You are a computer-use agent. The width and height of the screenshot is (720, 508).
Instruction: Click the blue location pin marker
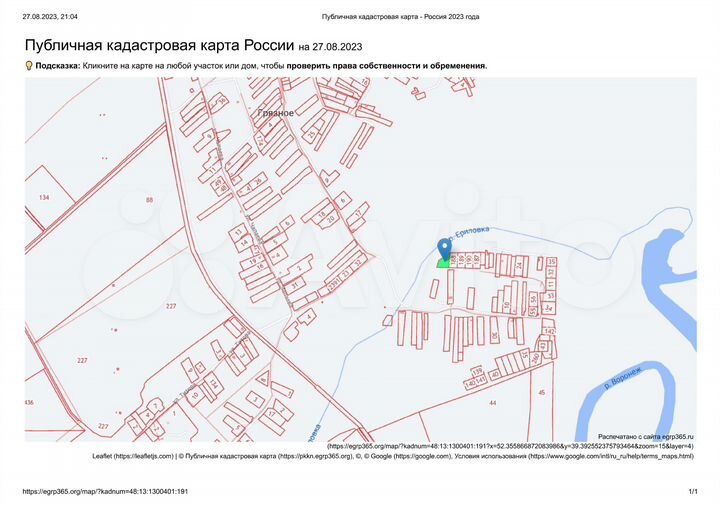click(444, 249)
